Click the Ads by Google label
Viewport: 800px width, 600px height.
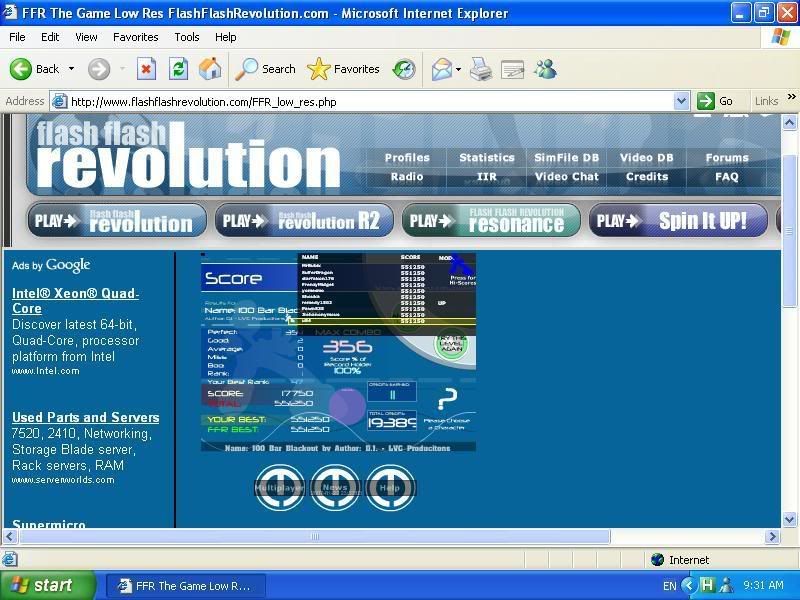[51, 265]
